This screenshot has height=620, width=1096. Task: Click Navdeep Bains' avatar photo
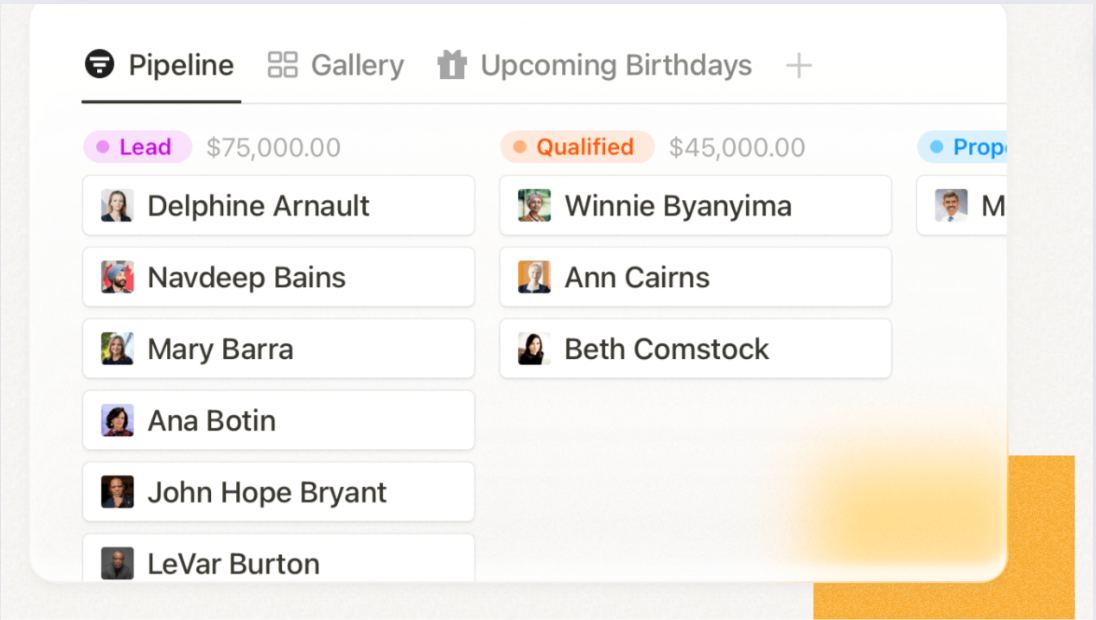click(x=117, y=277)
